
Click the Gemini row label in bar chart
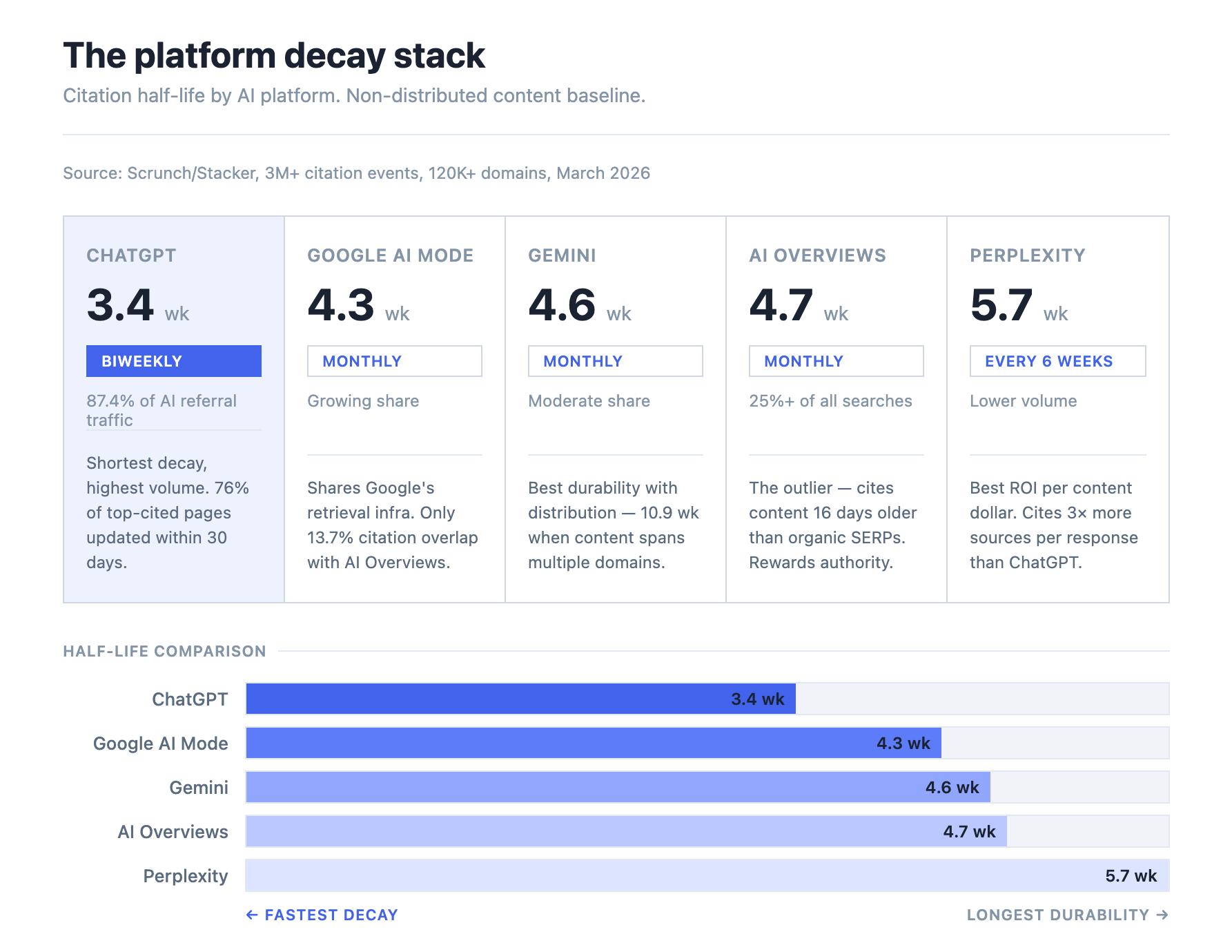pos(199,788)
